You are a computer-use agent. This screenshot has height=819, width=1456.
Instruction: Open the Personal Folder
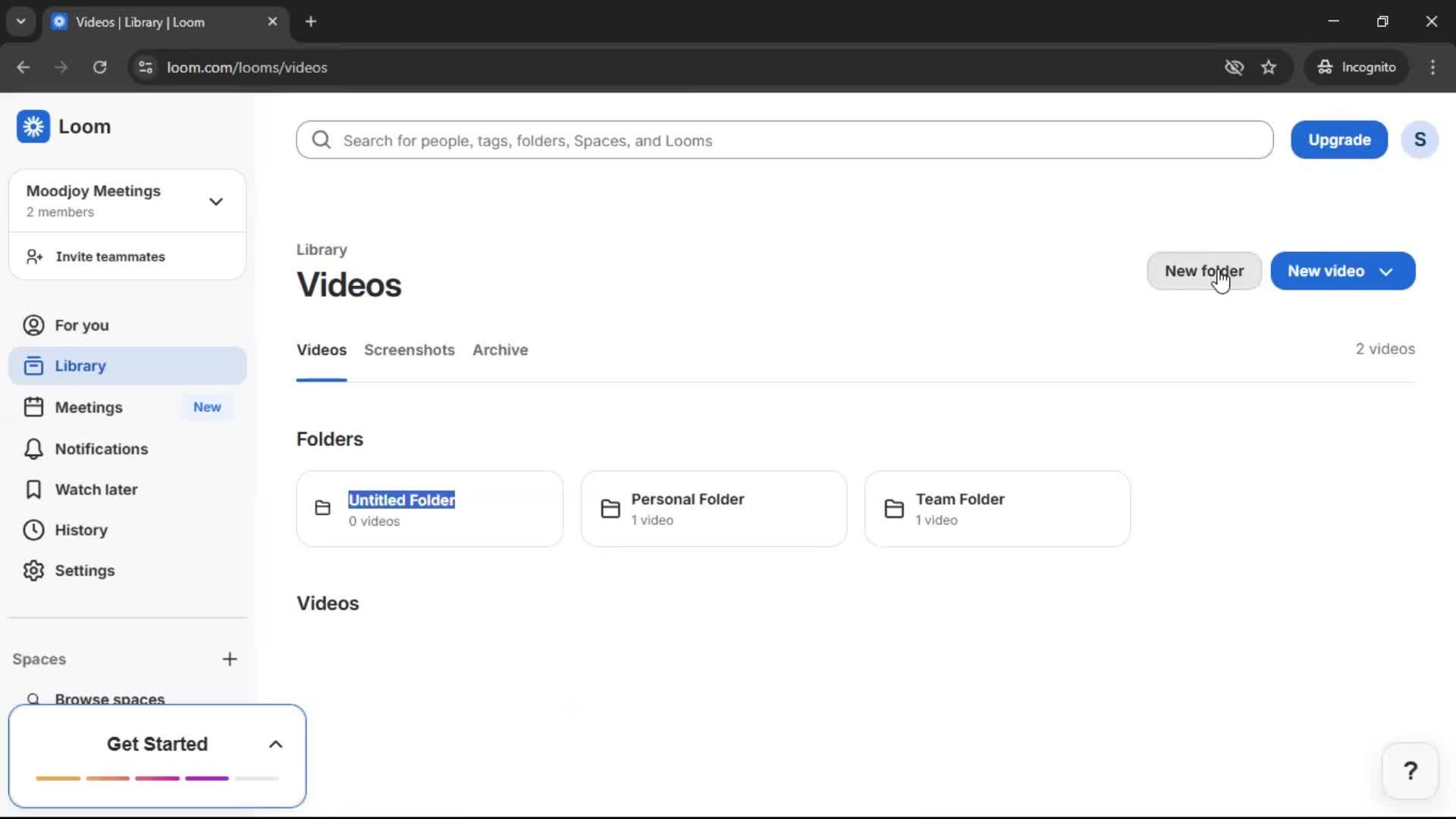pyautogui.click(x=713, y=508)
